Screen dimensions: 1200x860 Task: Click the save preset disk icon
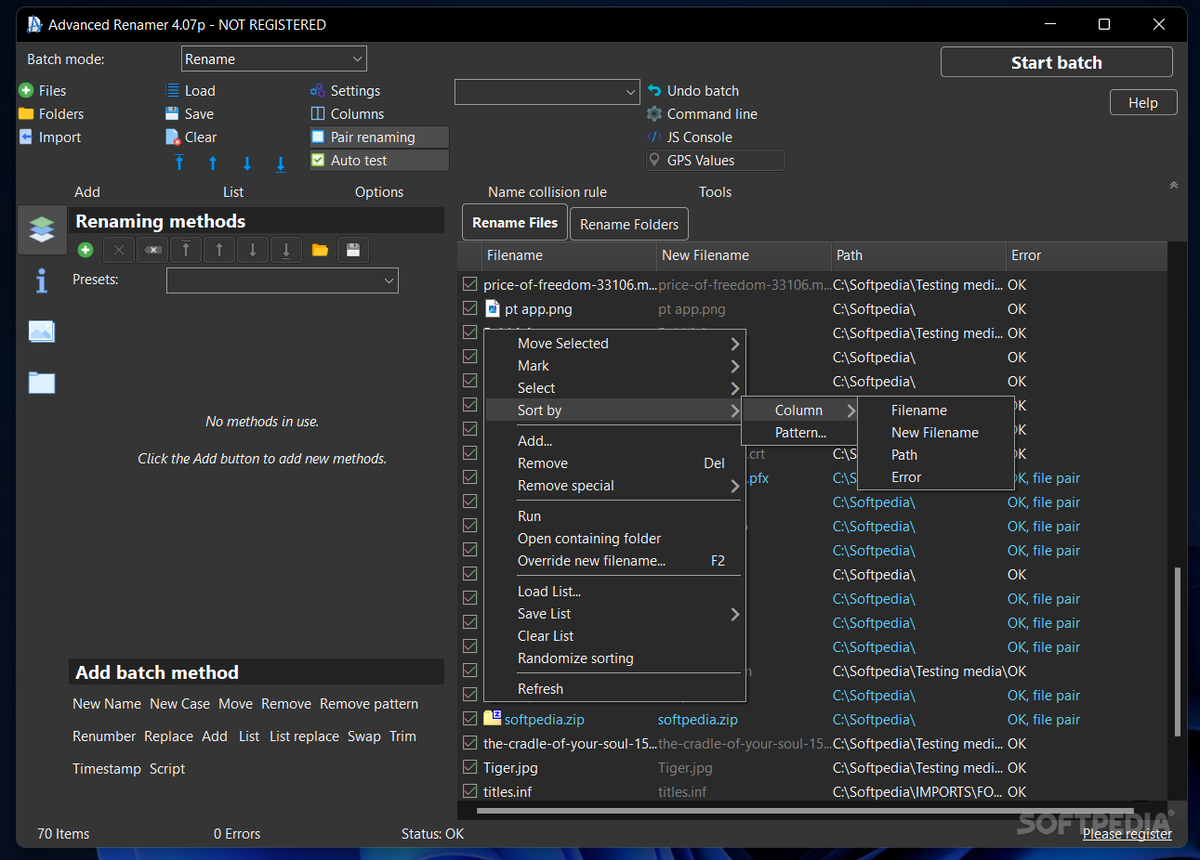352,249
